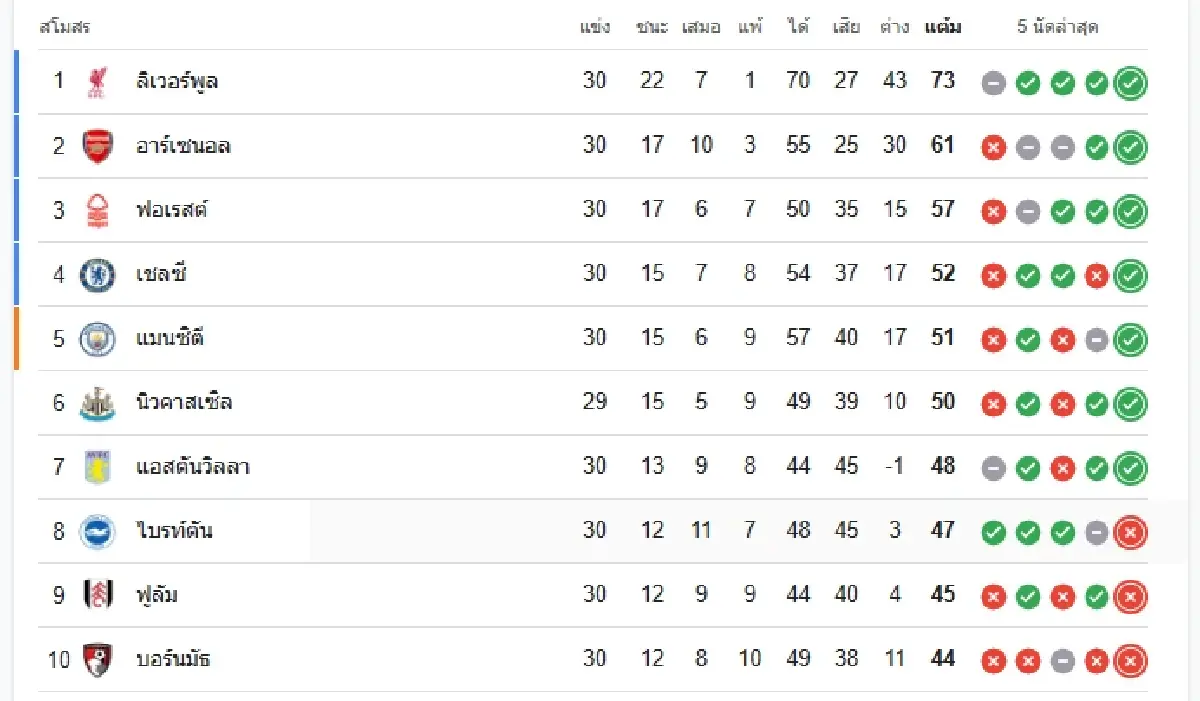Click Liverpool's latest match win icon
Image resolution: width=1200 pixels, height=701 pixels.
coord(1130,83)
